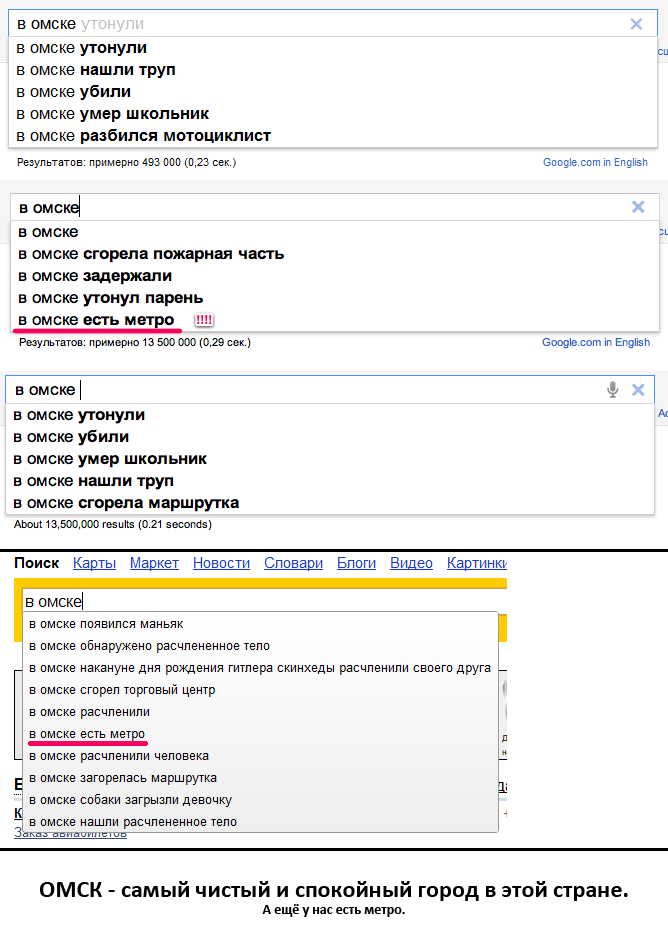The image size is (668, 950).
Task: Click the microphone voice search icon
Action: [613, 390]
